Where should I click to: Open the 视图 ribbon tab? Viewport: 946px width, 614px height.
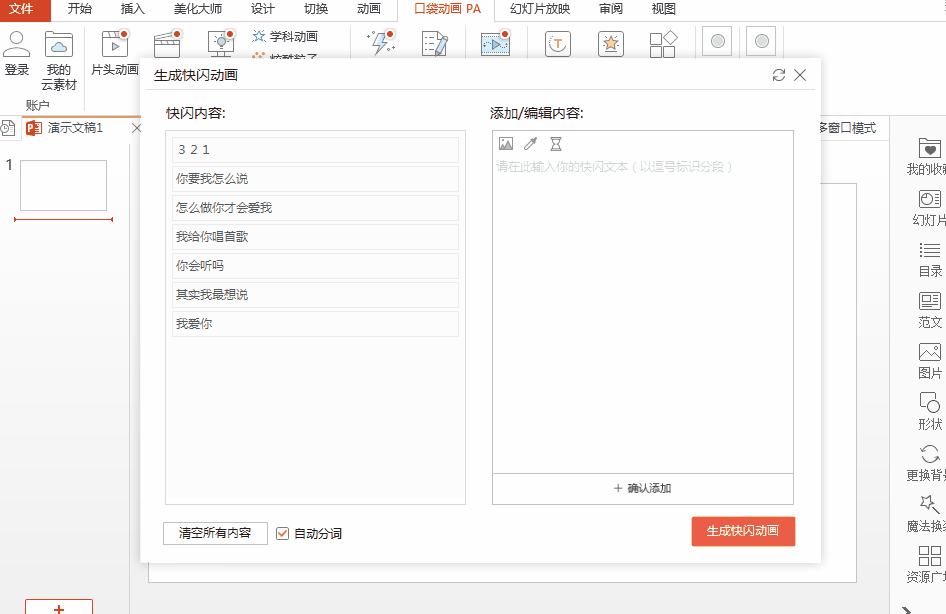[664, 9]
